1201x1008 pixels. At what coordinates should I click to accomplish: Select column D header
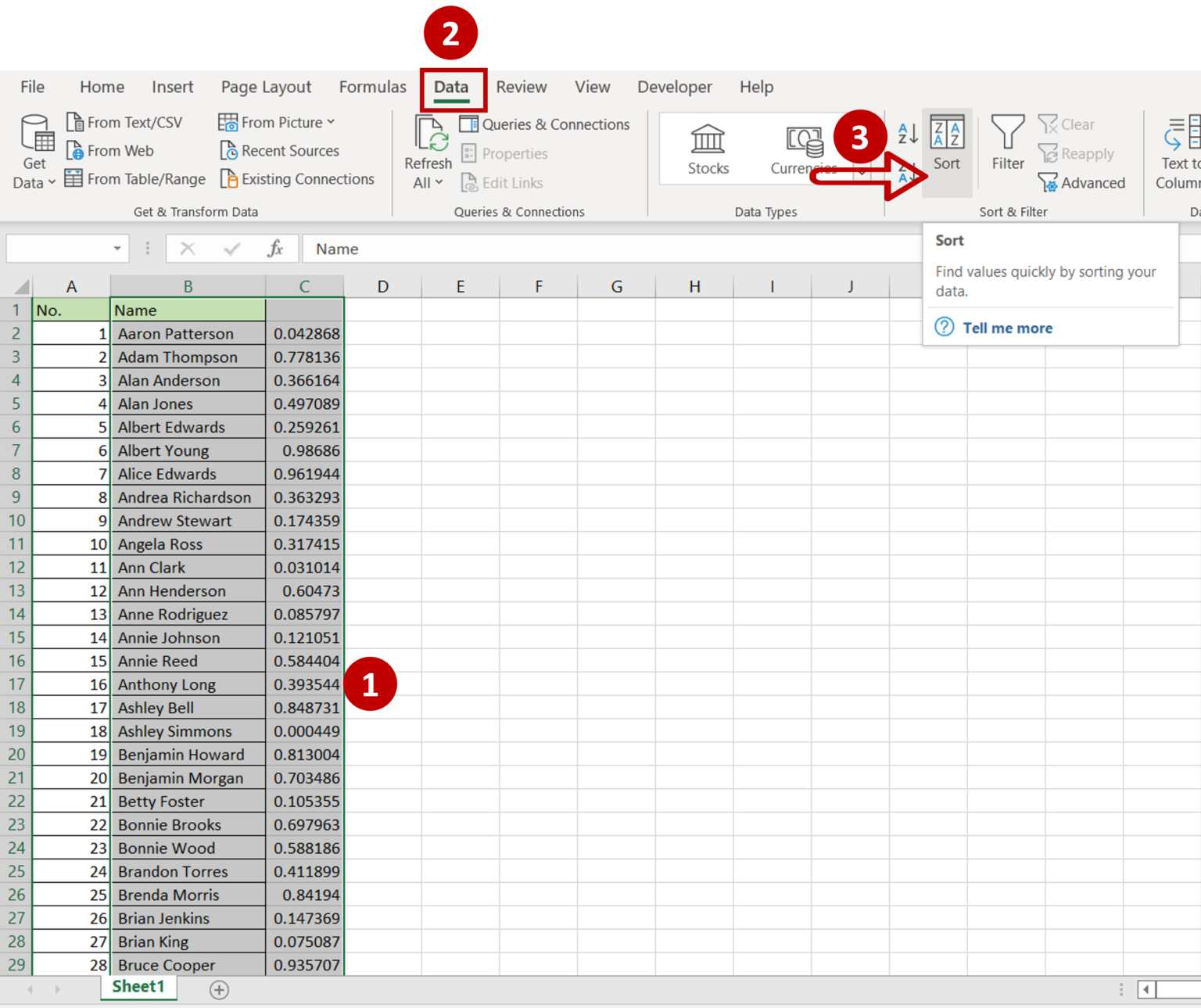click(382, 286)
